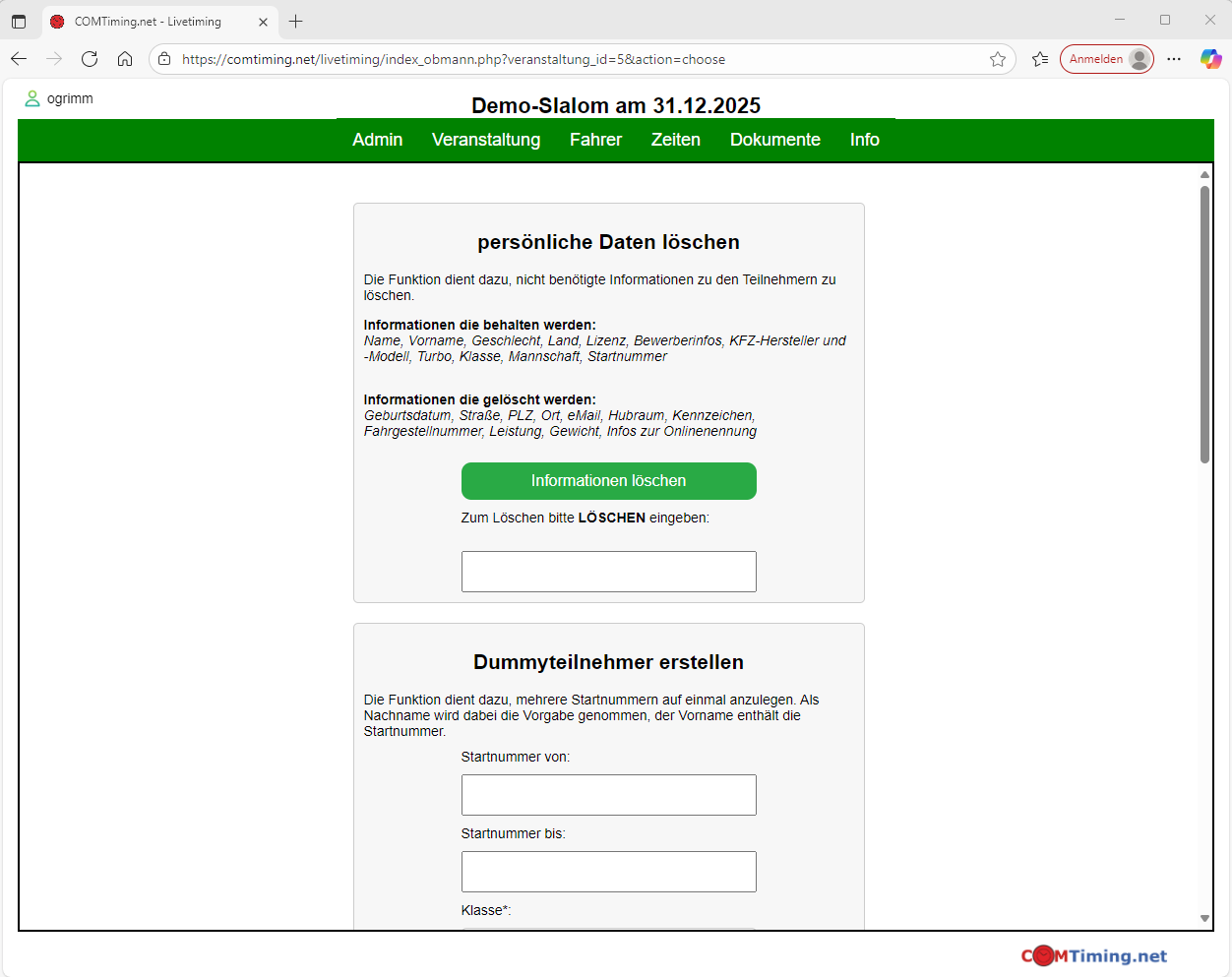Open the Zeiten menu
Image resolution: width=1232 pixels, height=977 pixels.
click(x=675, y=140)
